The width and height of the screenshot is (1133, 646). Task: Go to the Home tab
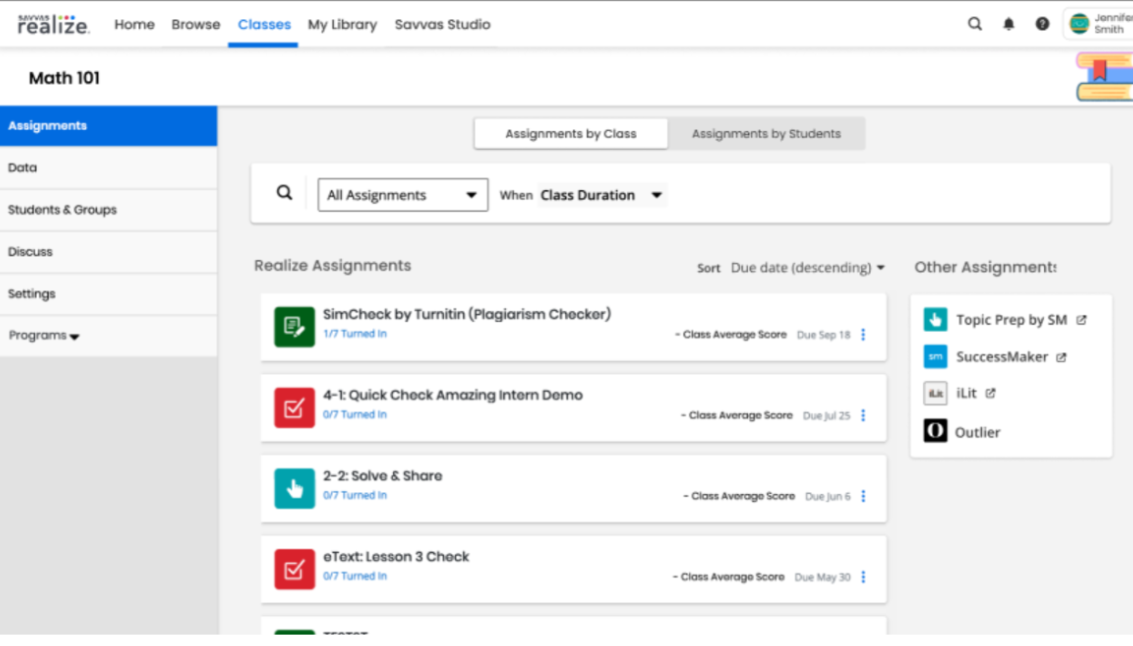[134, 25]
